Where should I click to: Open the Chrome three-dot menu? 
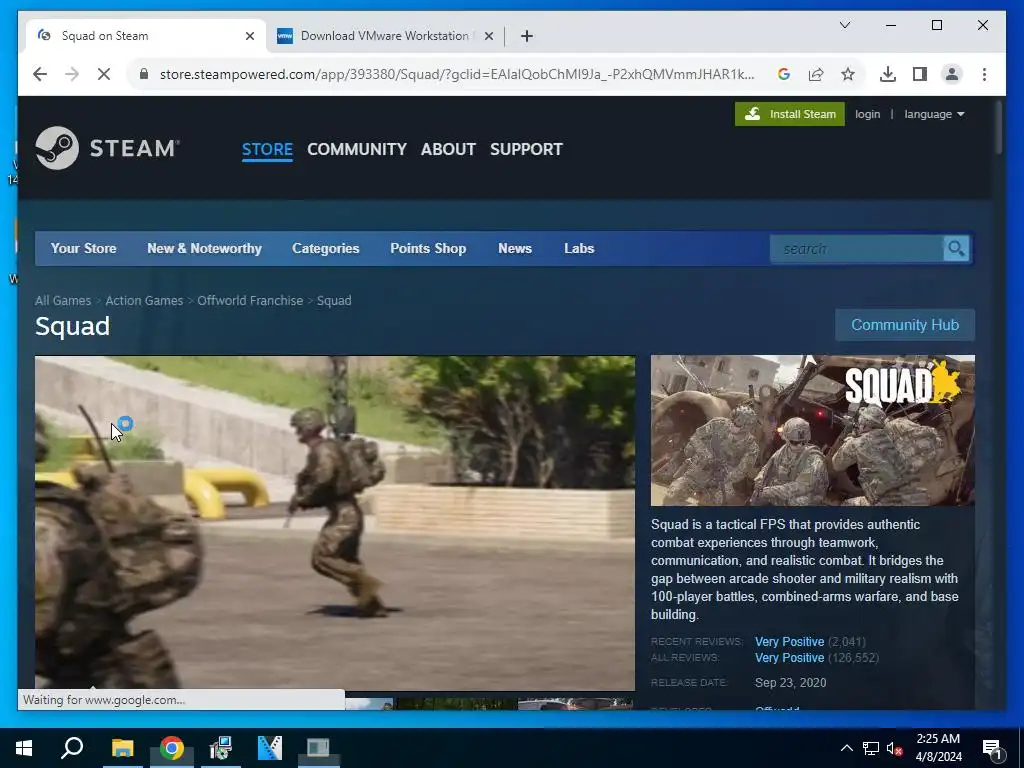coord(984,74)
